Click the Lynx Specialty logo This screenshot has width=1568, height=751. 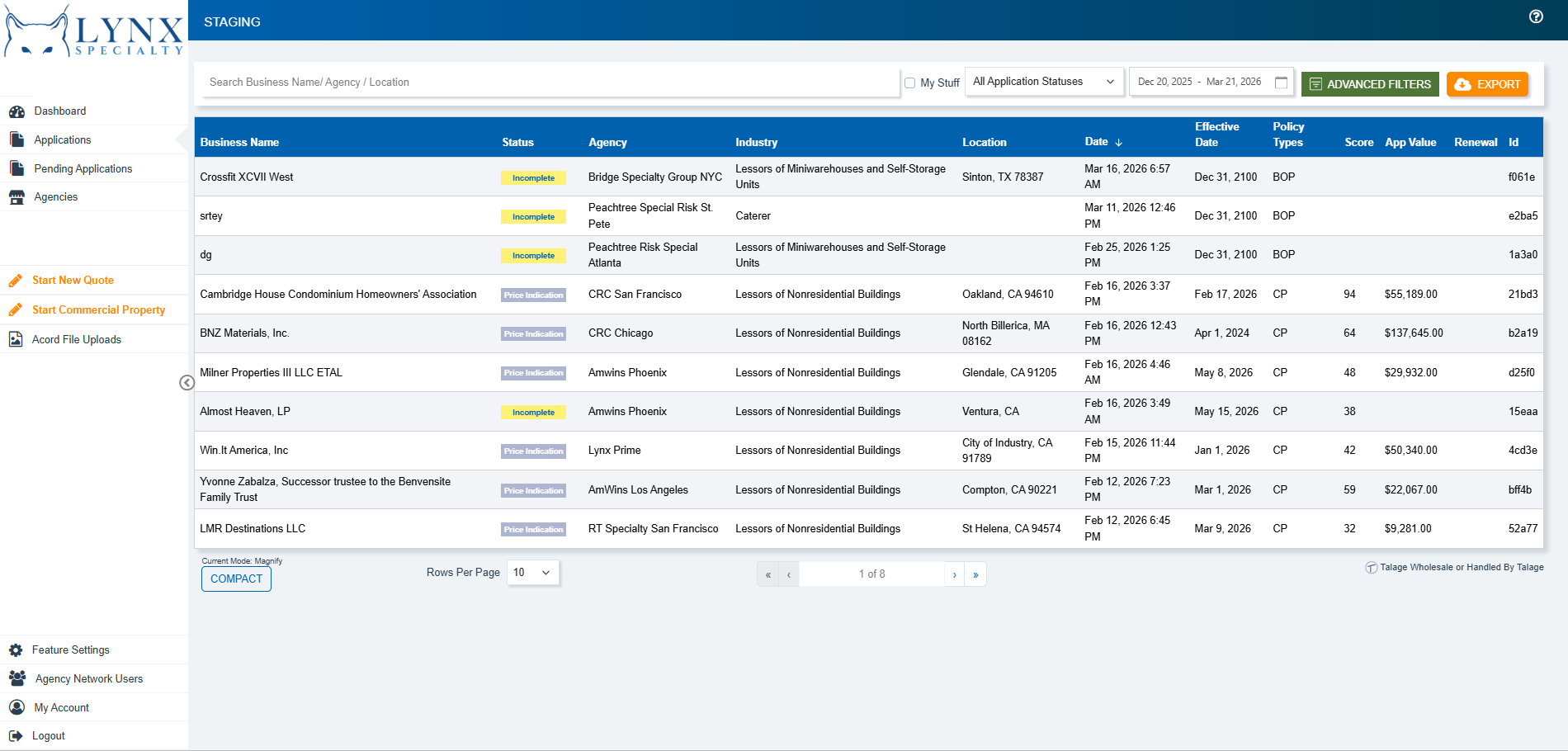93,31
